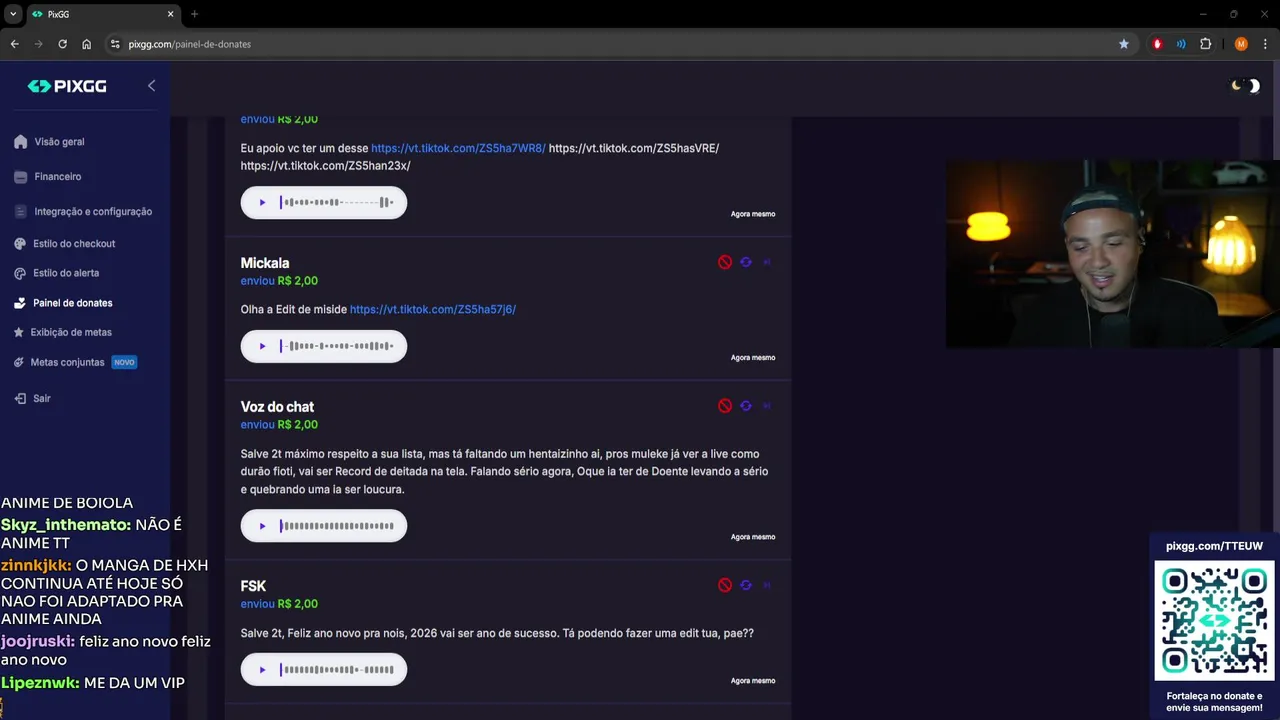Play the topmost donation audio with TikTok links
Image resolution: width=1280 pixels, height=720 pixels.
[262, 203]
